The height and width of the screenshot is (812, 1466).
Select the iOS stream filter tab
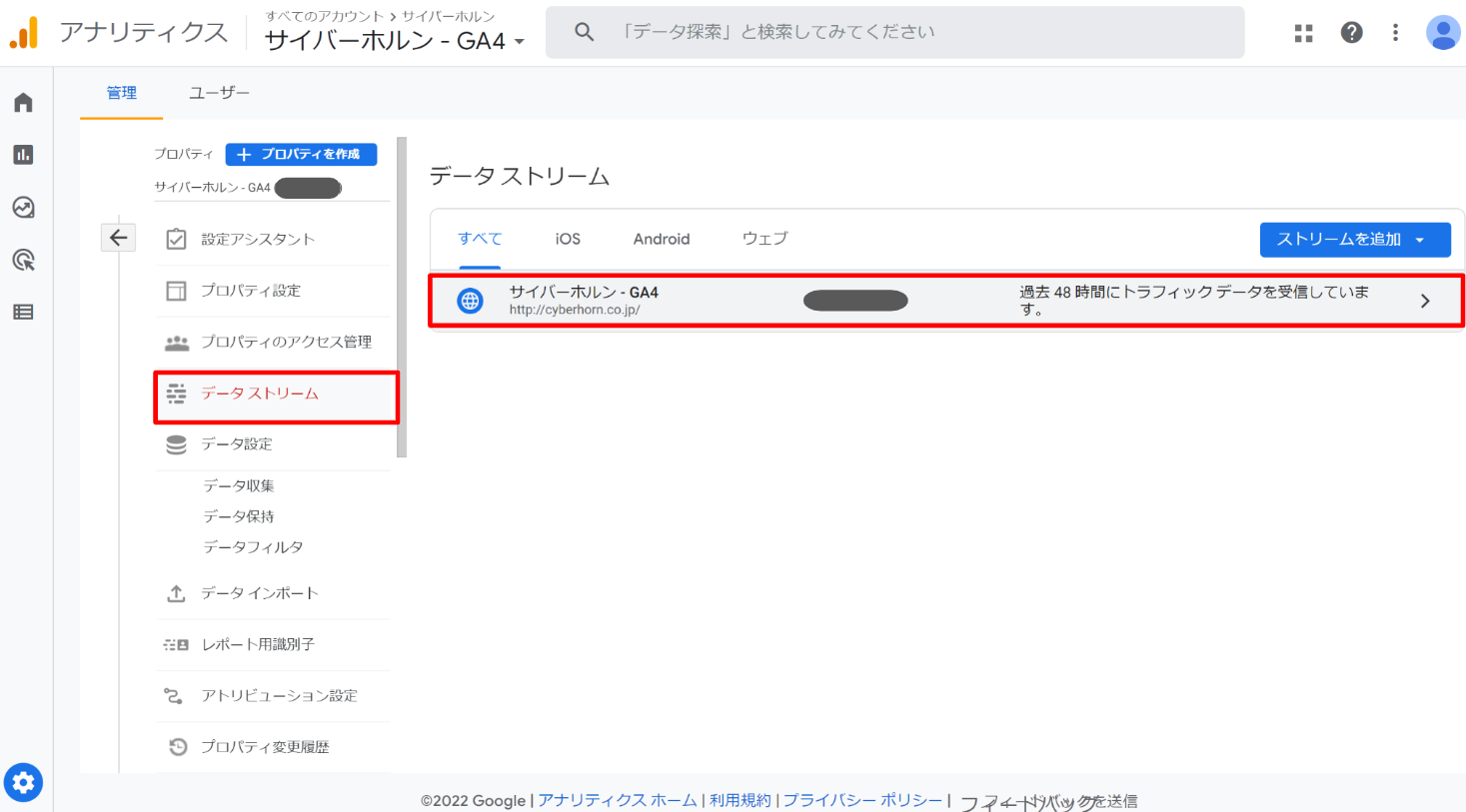(568, 239)
